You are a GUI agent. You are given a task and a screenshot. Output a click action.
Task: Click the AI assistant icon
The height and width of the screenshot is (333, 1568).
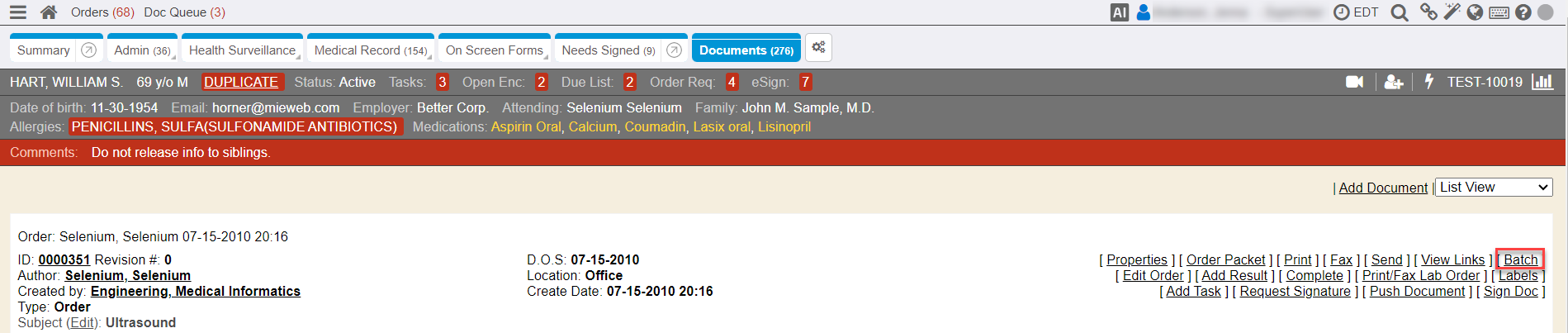click(x=1120, y=12)
